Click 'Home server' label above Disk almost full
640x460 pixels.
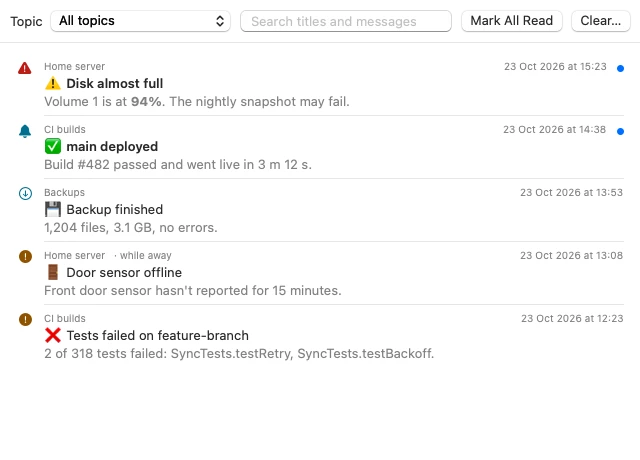point(75,67)
